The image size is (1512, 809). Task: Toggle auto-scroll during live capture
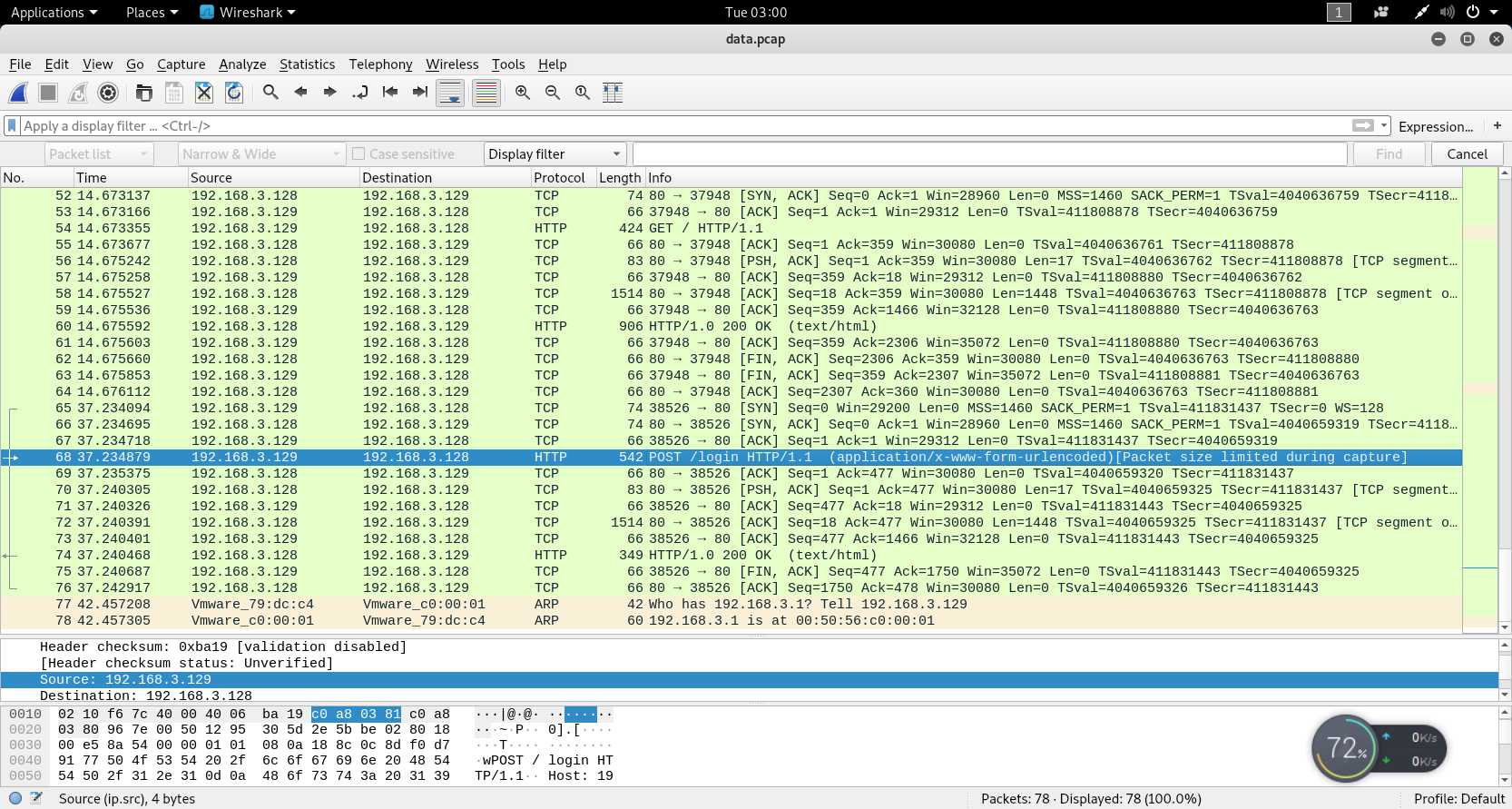tap(450, 93)
